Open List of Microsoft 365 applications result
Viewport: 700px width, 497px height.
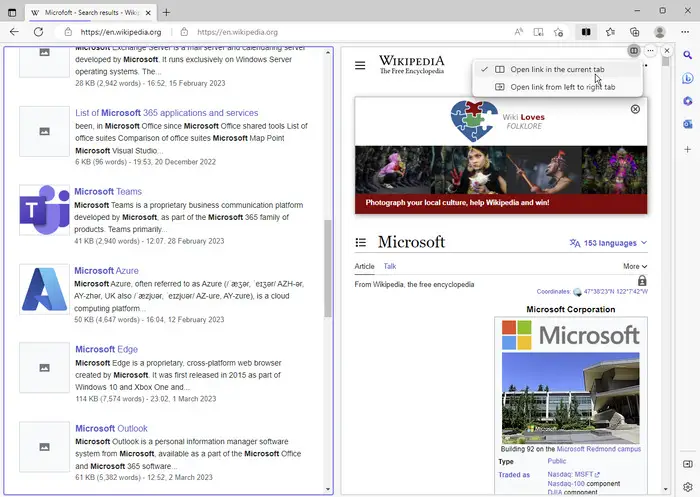tap(167, 113)
